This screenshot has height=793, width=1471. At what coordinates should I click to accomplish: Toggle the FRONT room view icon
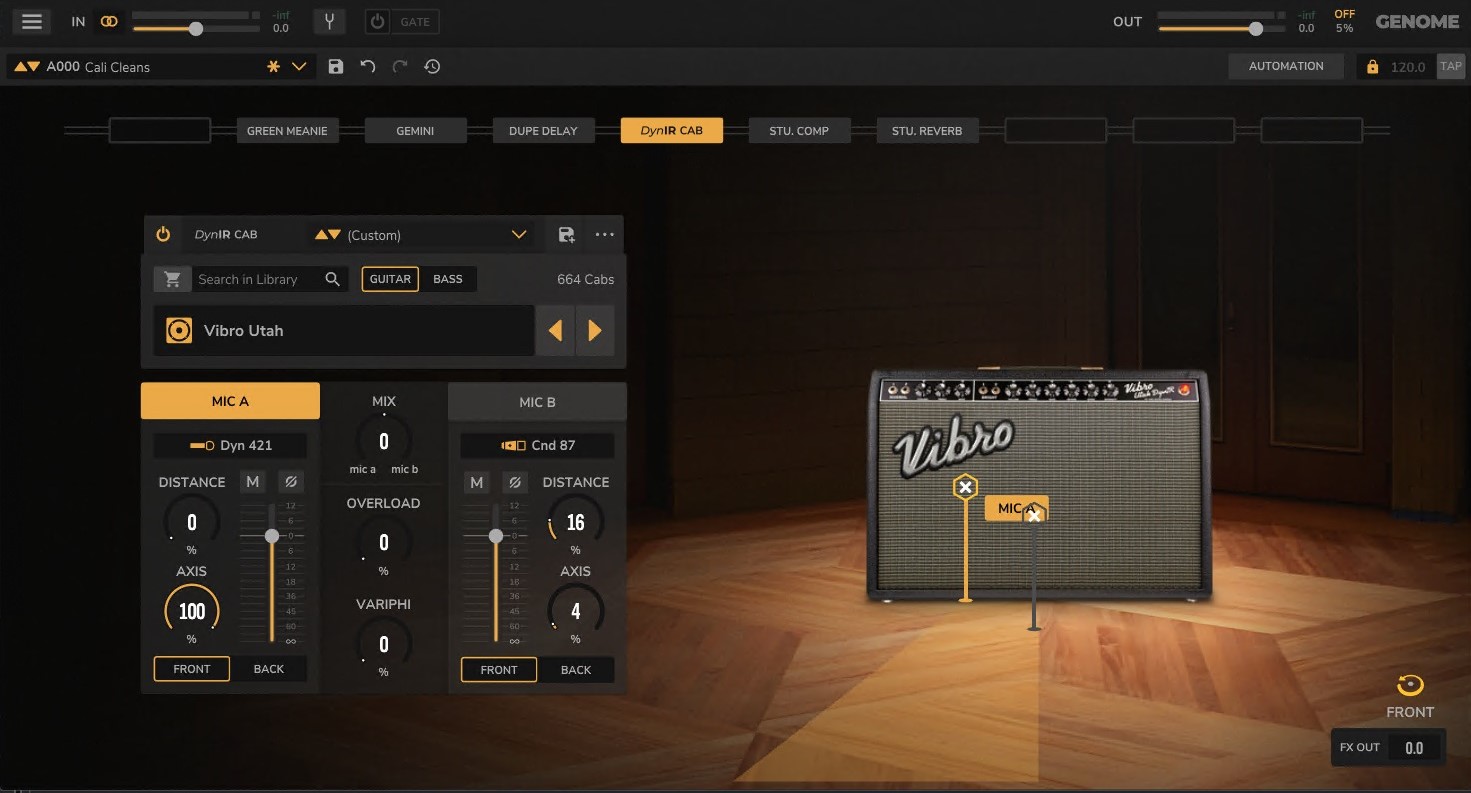tap(1410, 686)
